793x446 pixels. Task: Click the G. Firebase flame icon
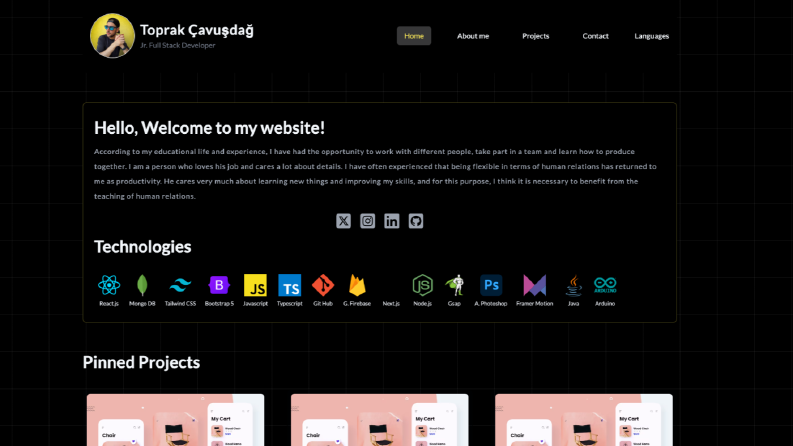[357, 285]
